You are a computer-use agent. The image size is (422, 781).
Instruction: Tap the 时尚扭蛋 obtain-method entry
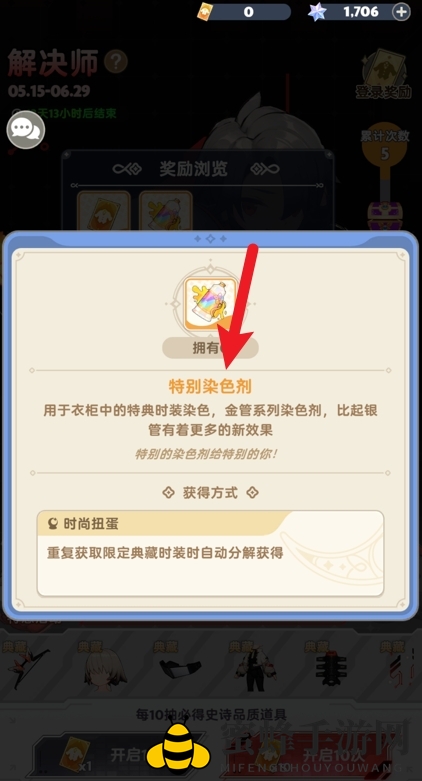(210, 553)
